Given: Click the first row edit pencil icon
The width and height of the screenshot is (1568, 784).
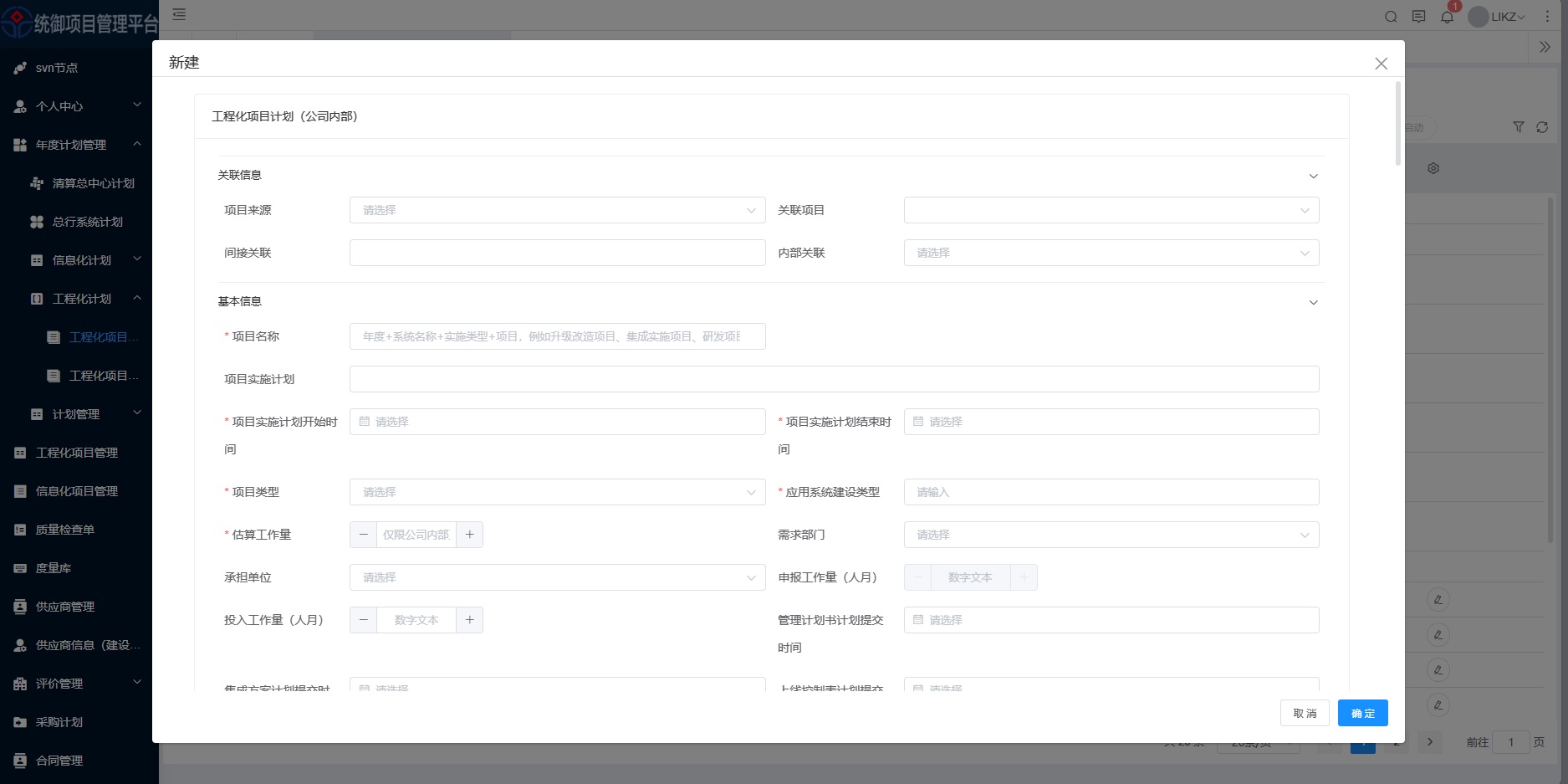Looking at the screenshot, I should (x=1438, y=600).
